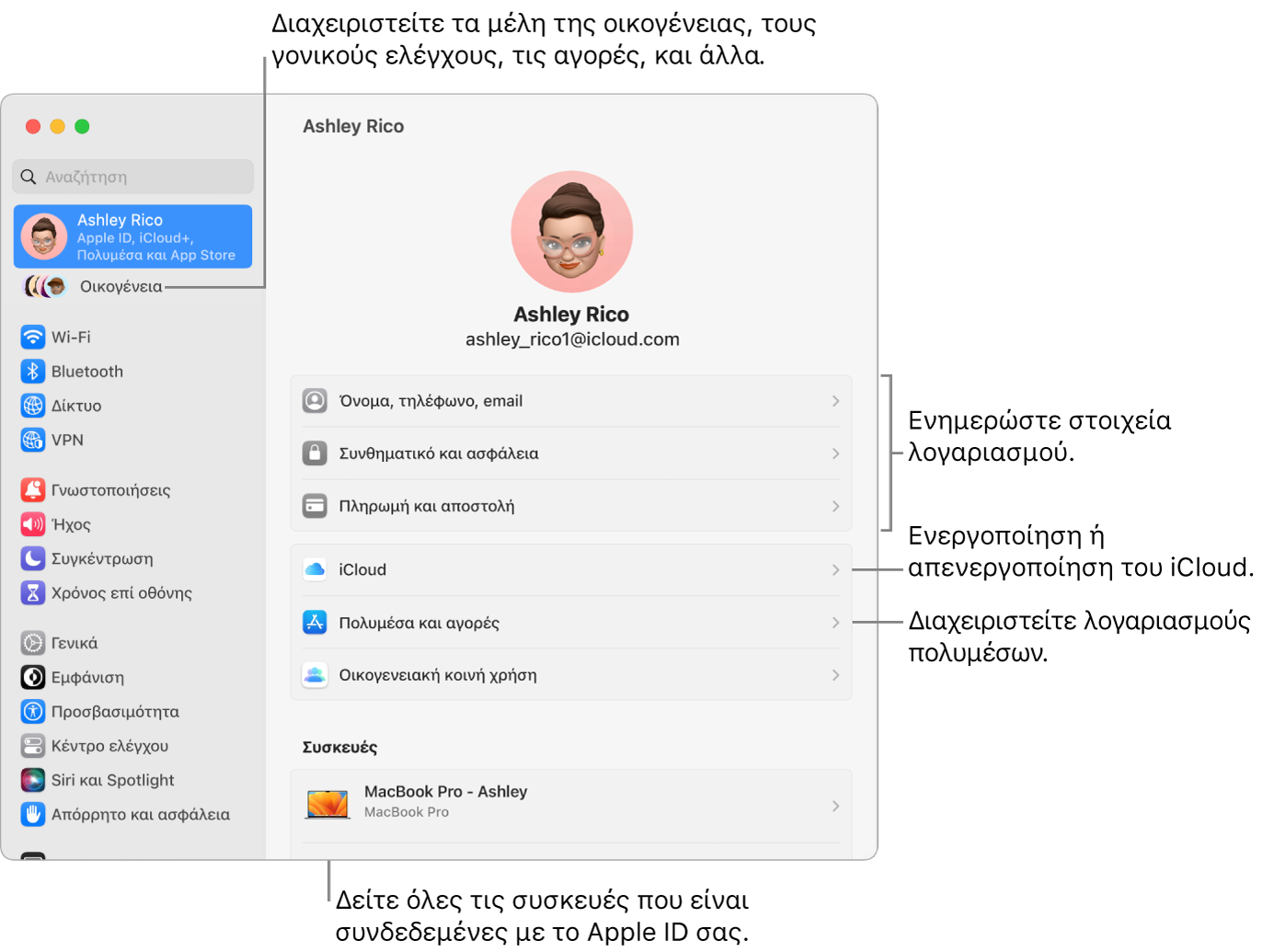Image resolution: width=1263 pixels, height=952 pixels.
Task: Open Οικογένεια in the sidebar
Action: tap(132, 286)
